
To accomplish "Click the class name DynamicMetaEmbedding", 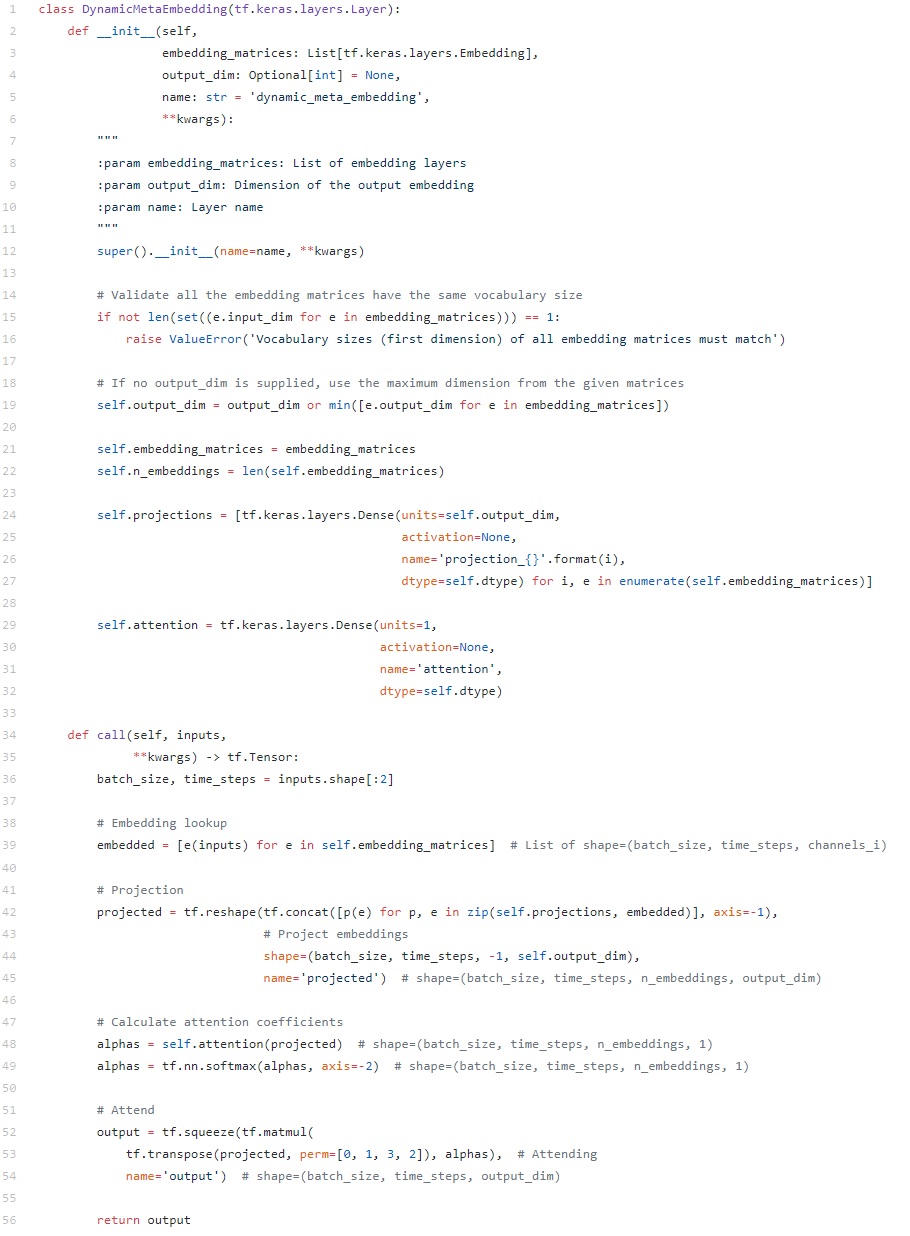I will (154, 9).
